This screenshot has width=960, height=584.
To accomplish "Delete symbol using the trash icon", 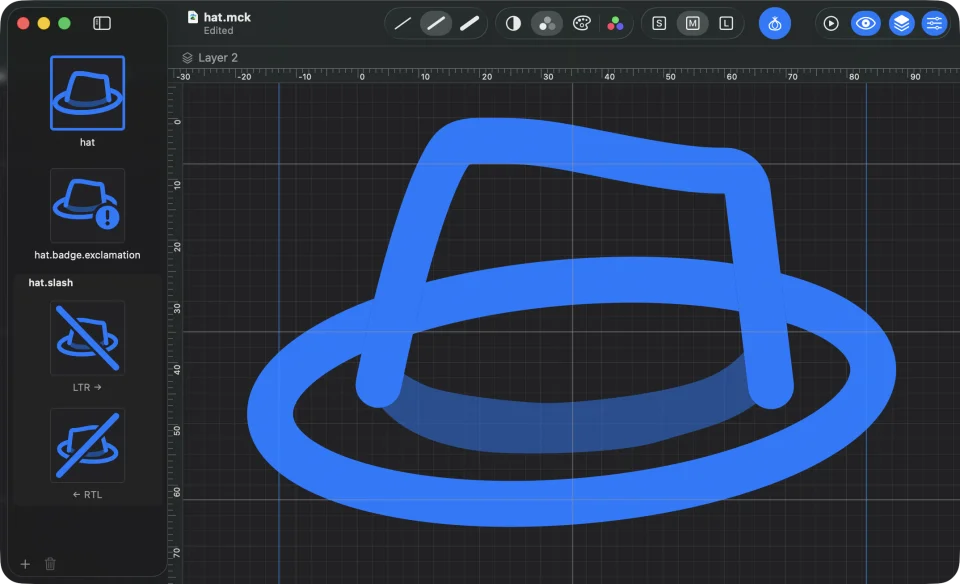I will click(x=50, y=564).
